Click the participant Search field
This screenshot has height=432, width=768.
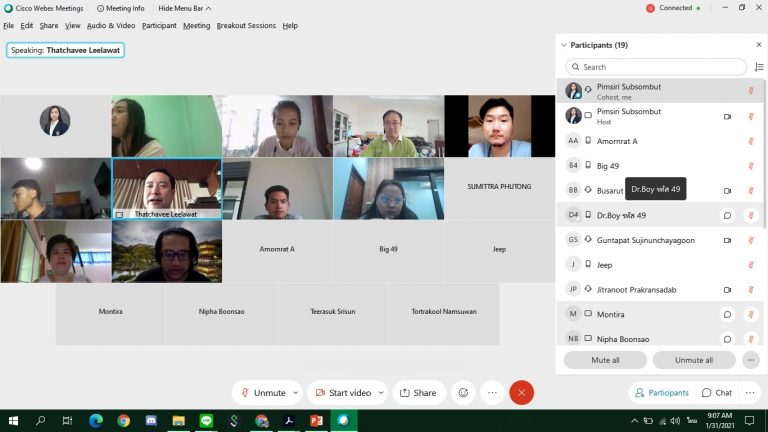click(x=656, y=67)
